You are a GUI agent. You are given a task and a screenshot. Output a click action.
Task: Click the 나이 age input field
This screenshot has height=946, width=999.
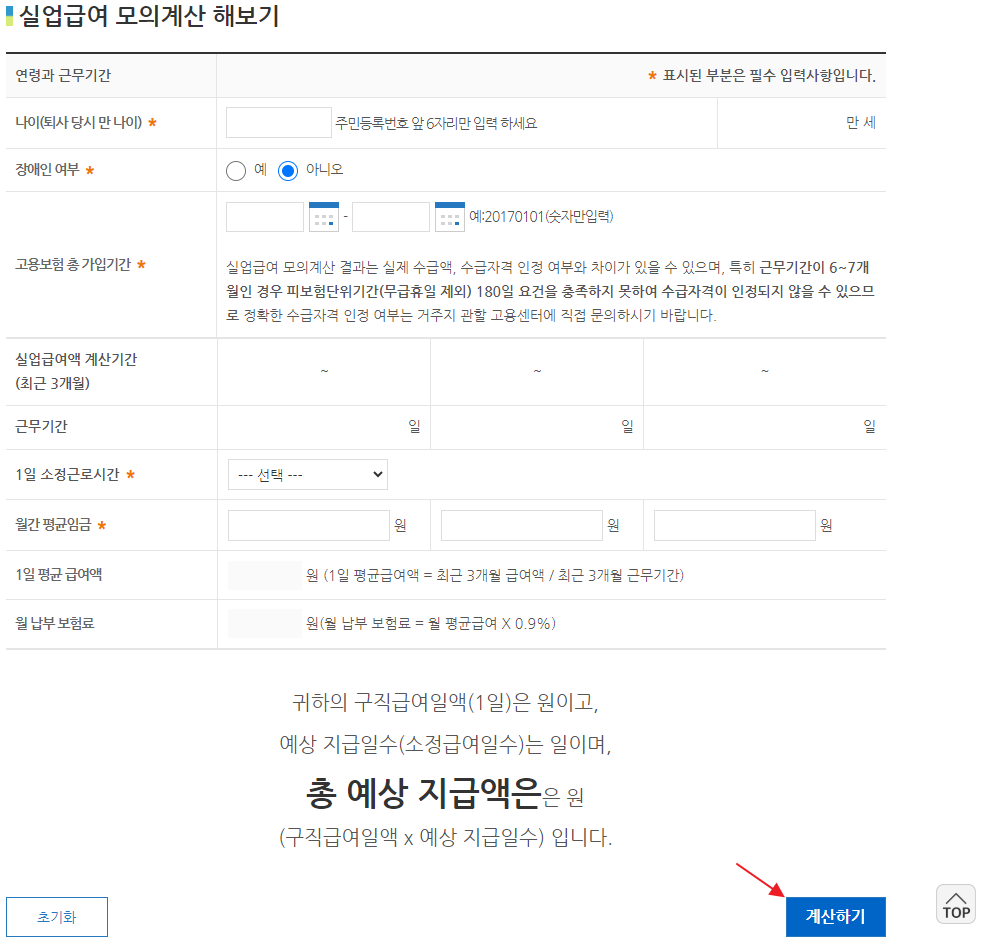tap(278, 121)
